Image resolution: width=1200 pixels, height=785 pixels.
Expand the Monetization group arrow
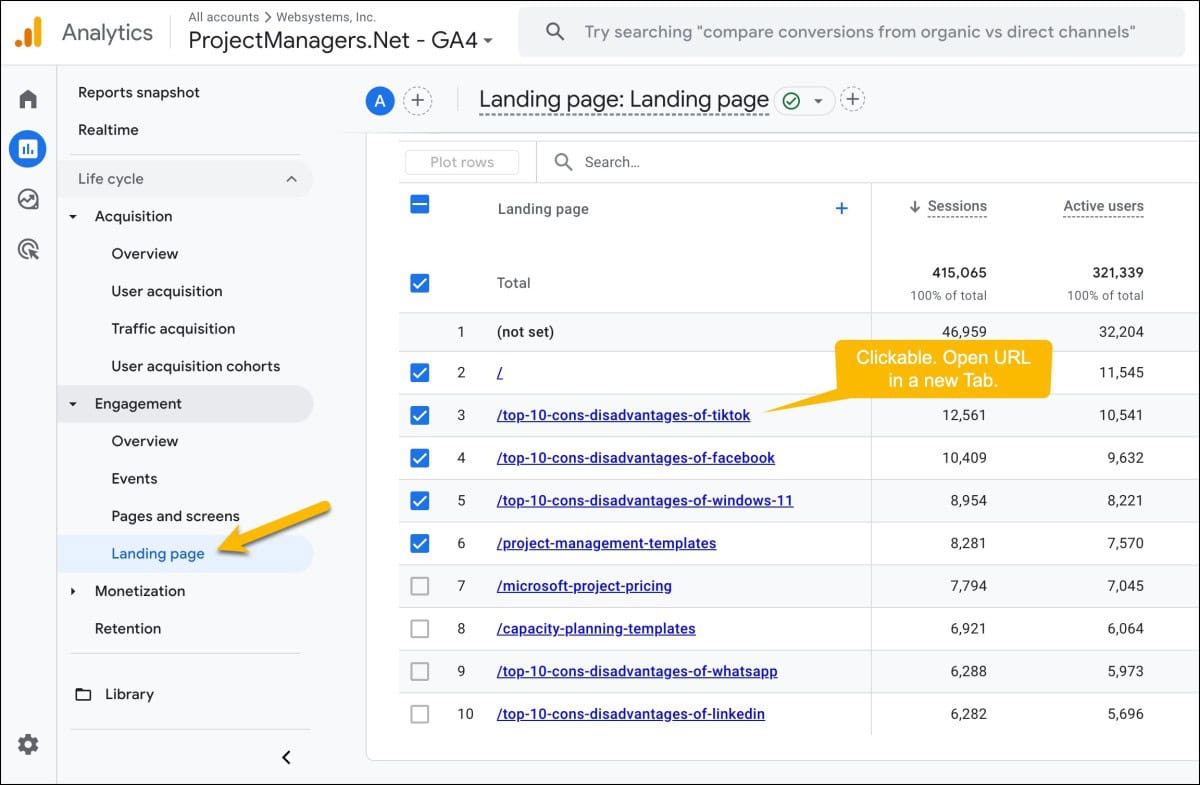73,591
